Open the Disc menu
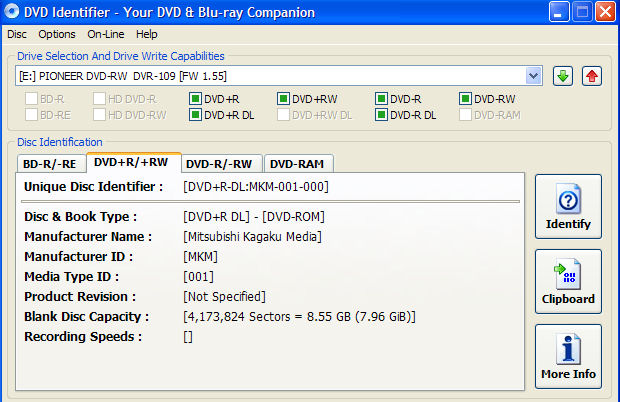Image resolution: width=620 pixels, height=402 pixels. pyautogui.click(x=17, y=34)
